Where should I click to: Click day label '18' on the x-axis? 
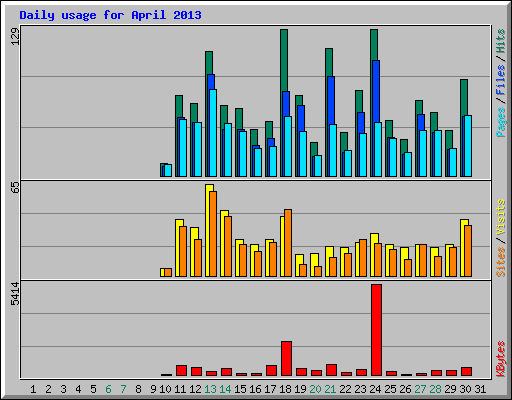285,389
